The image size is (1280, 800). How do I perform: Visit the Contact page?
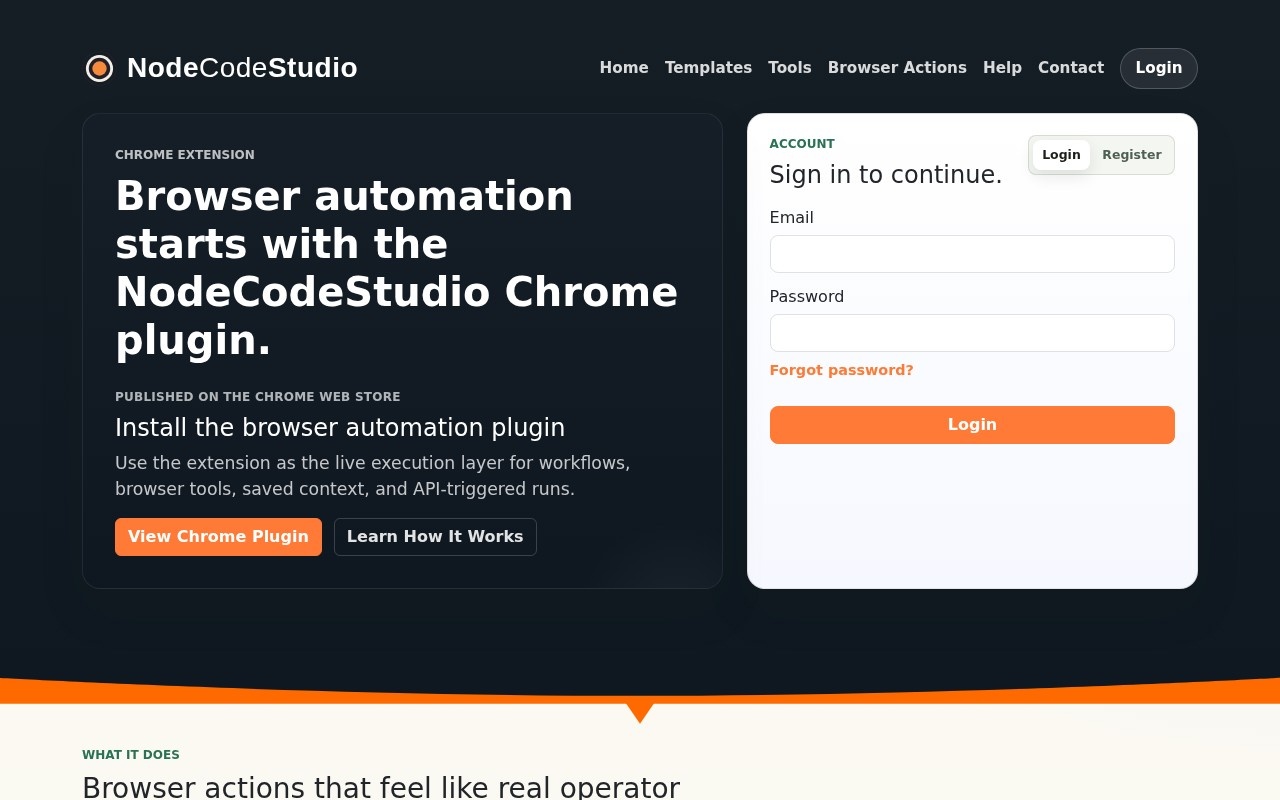tap(1071, 68)
